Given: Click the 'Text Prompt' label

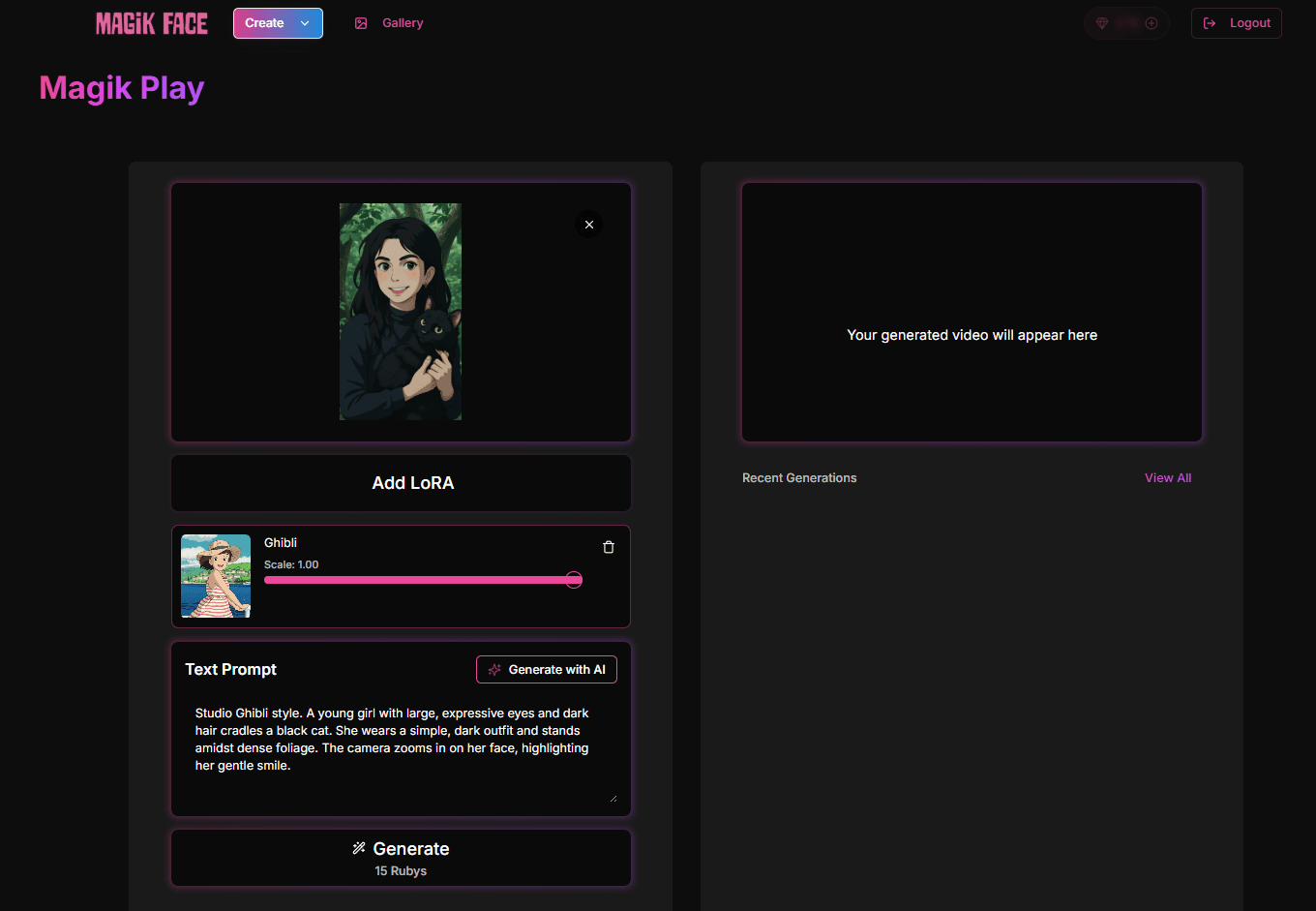Looking at the screenshot, I should [x=231, y=669].
